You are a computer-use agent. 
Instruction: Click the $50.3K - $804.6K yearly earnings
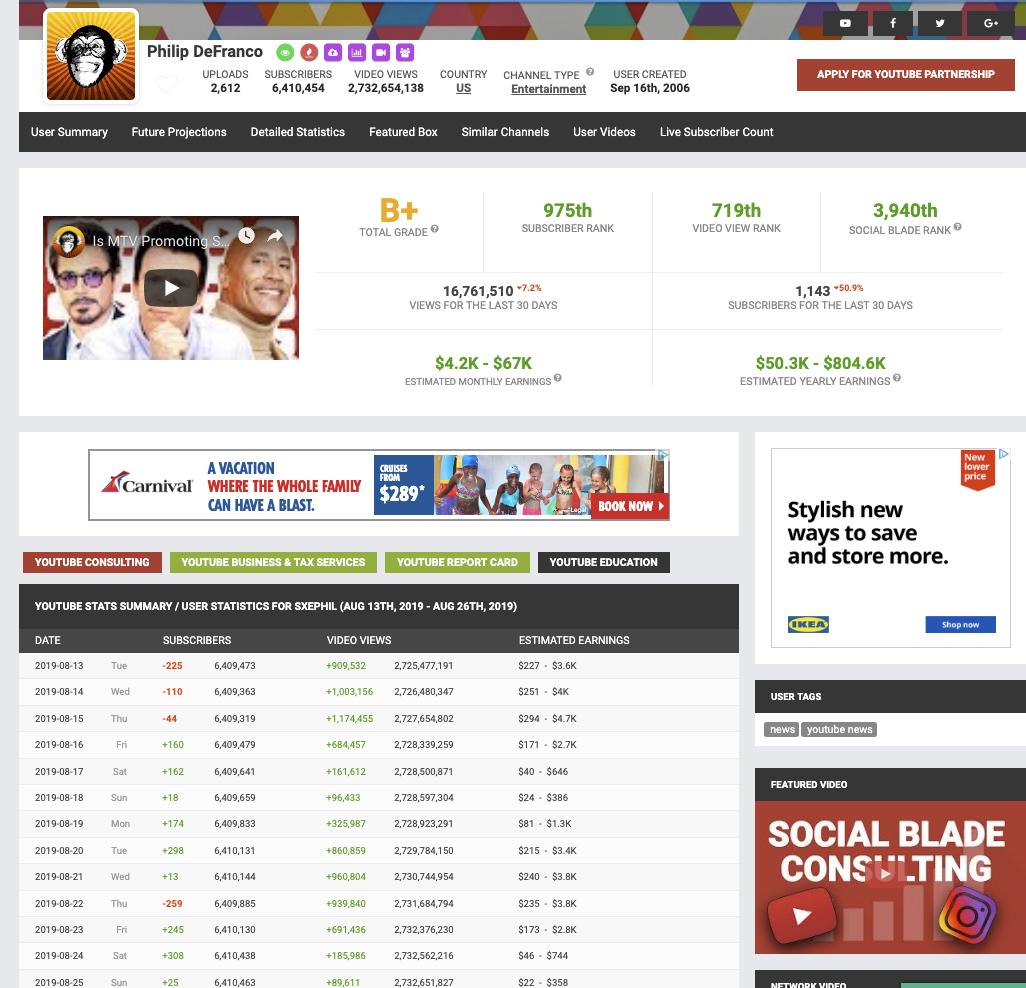coord(821,362)
